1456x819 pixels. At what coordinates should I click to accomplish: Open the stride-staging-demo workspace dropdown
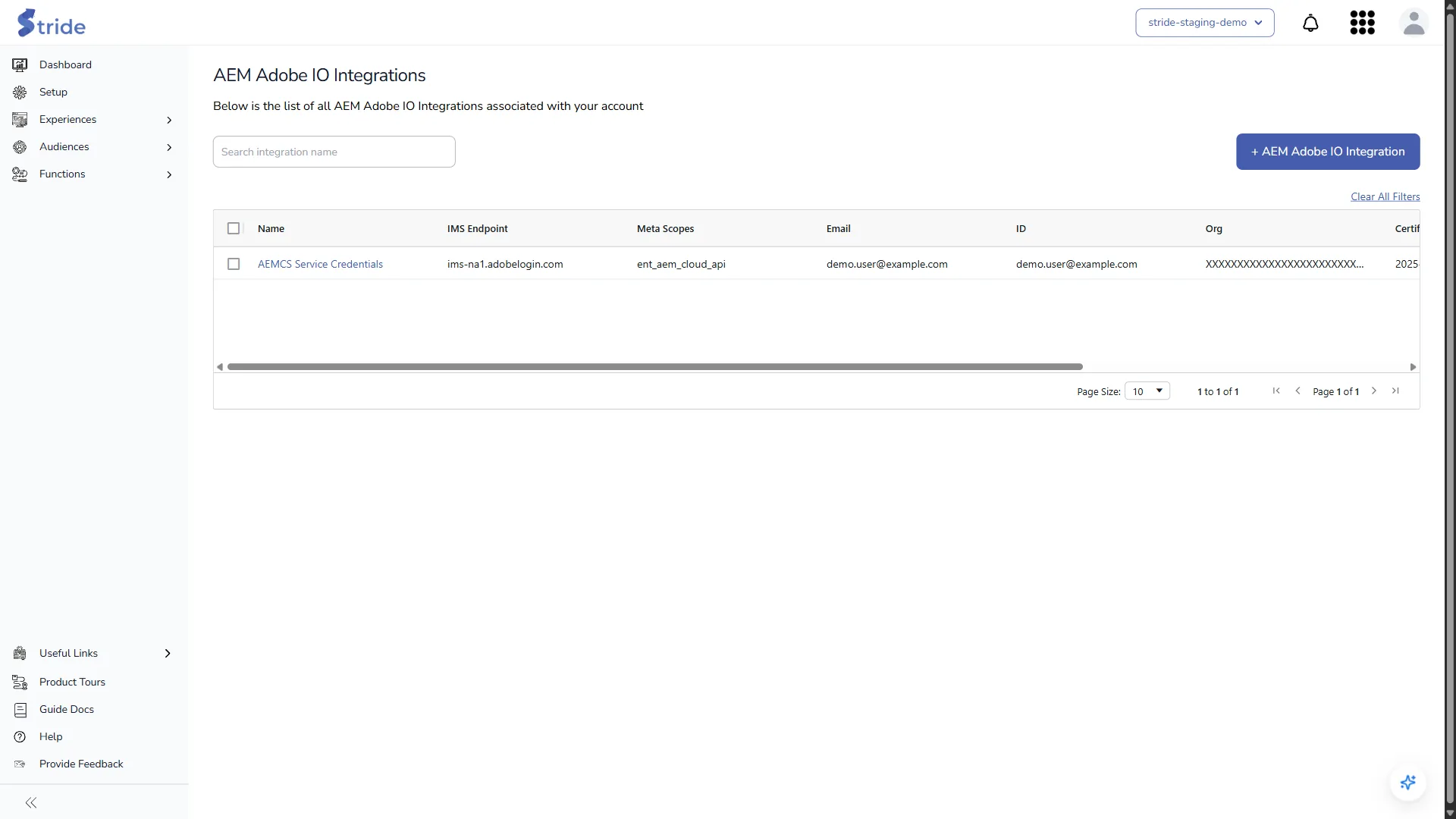click(1204, 23)
